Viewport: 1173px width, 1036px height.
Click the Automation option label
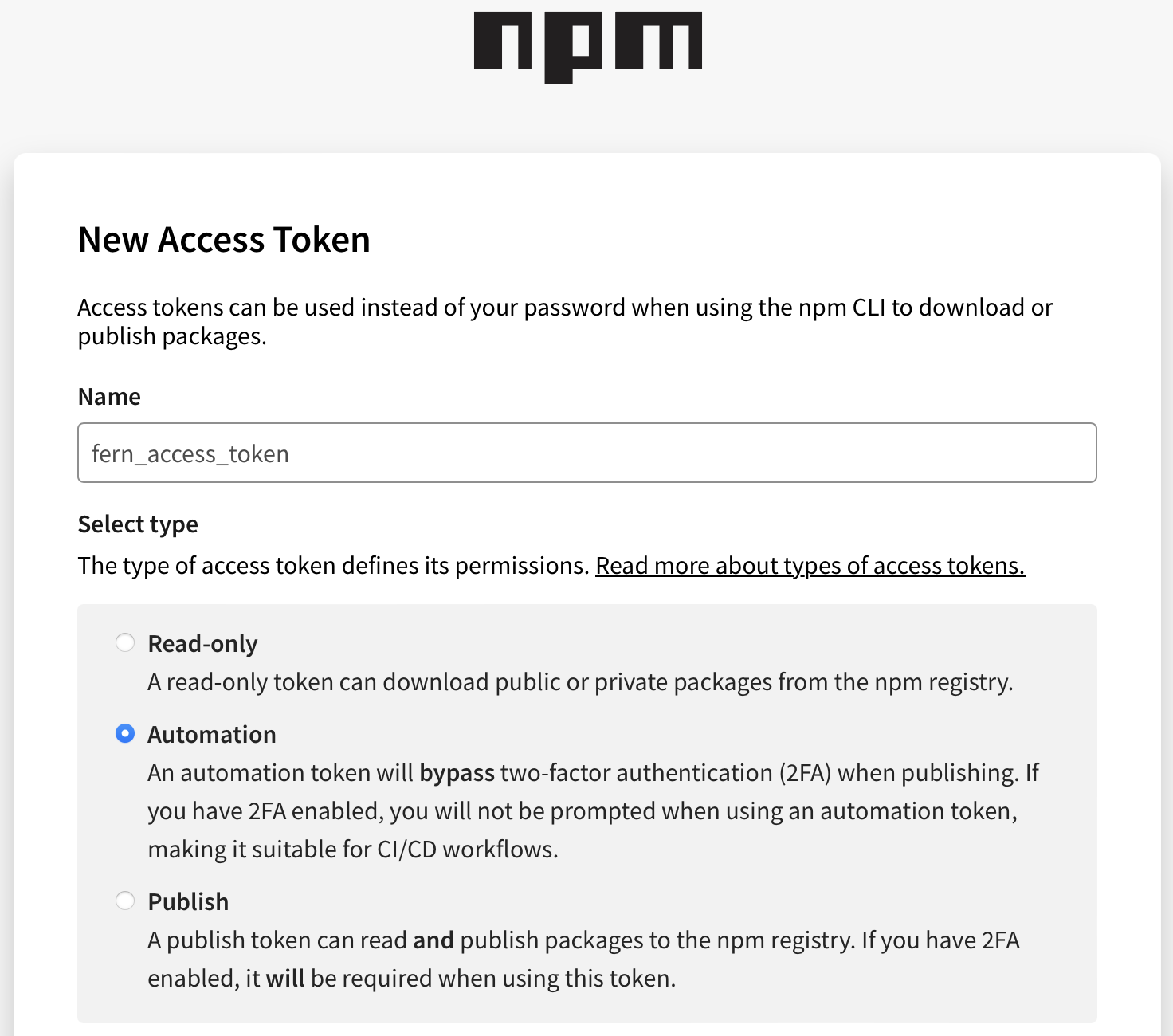click(212, 735)
